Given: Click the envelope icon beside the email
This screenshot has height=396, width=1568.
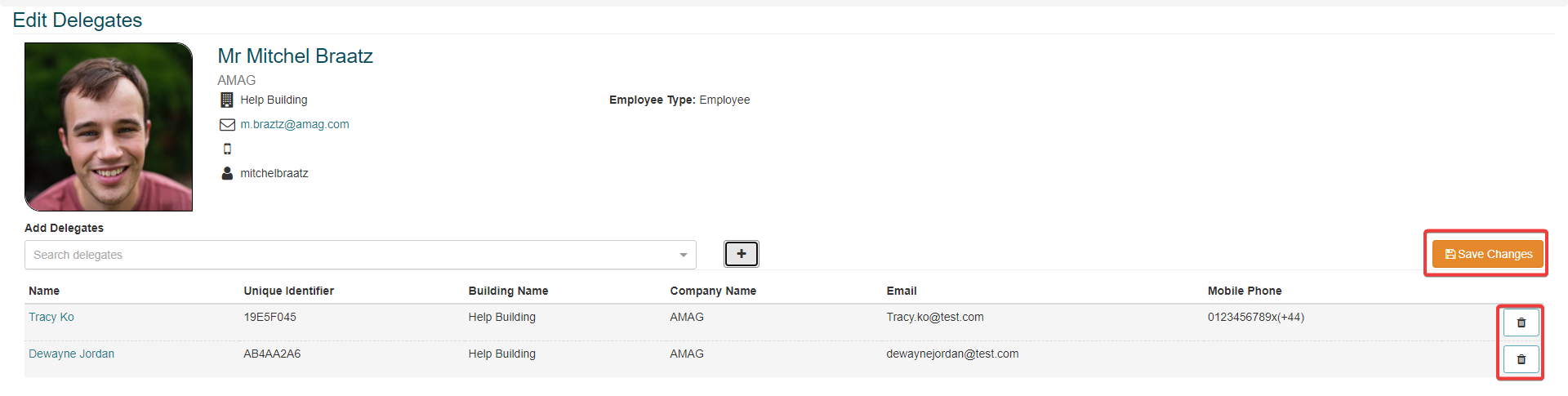Looking at the screenshot, I should pyautogui.click(x=227, y=125).
